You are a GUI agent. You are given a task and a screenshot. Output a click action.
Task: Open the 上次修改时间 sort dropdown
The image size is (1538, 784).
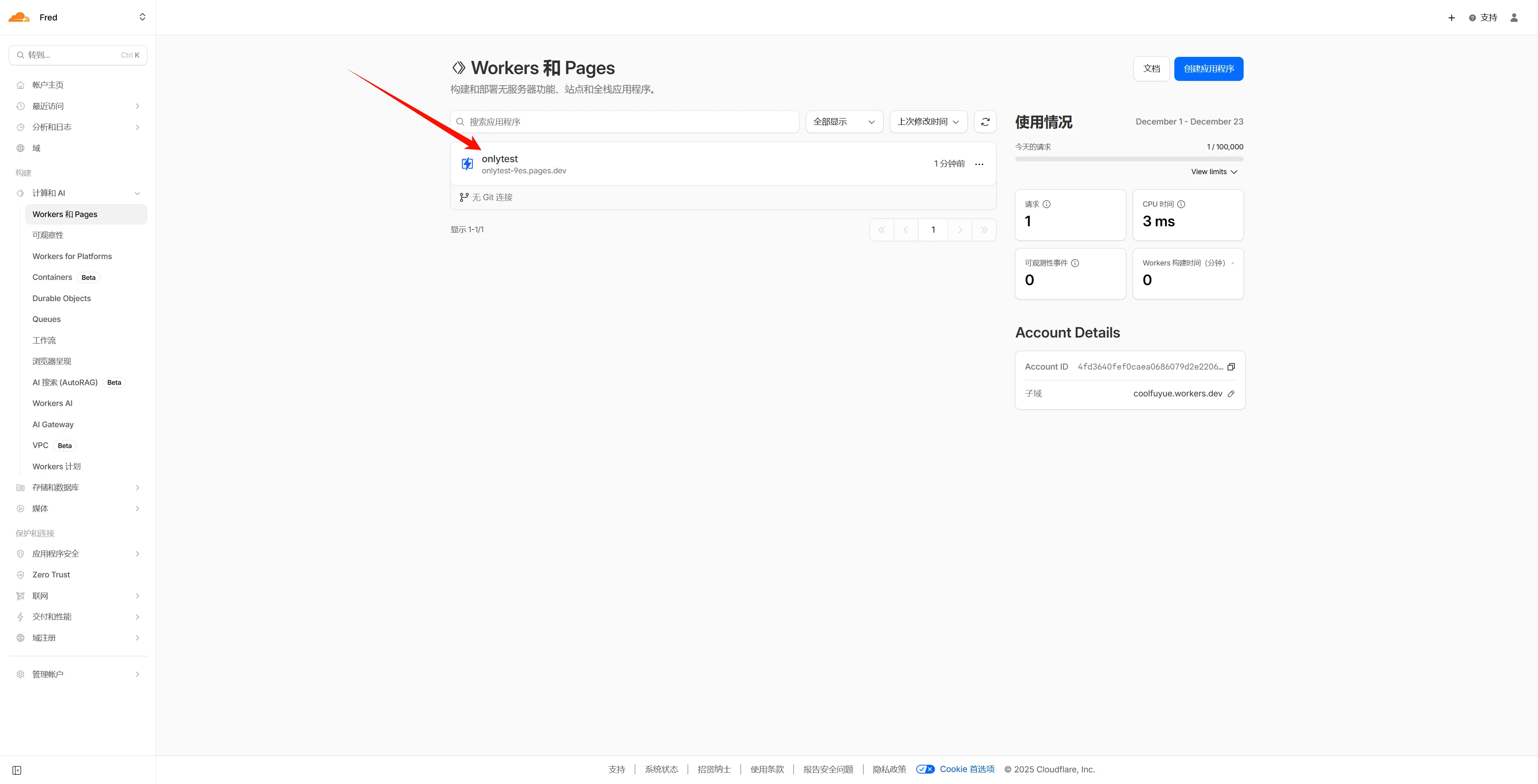click(928, 122)
